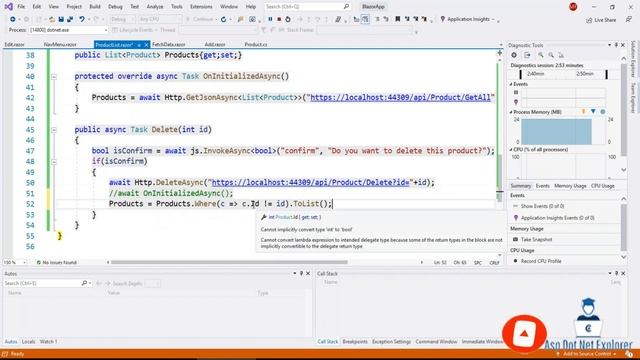Click the search magnifier in Quick Launch
Viewport: 640px width, 360px height.
tap(346, 7)
